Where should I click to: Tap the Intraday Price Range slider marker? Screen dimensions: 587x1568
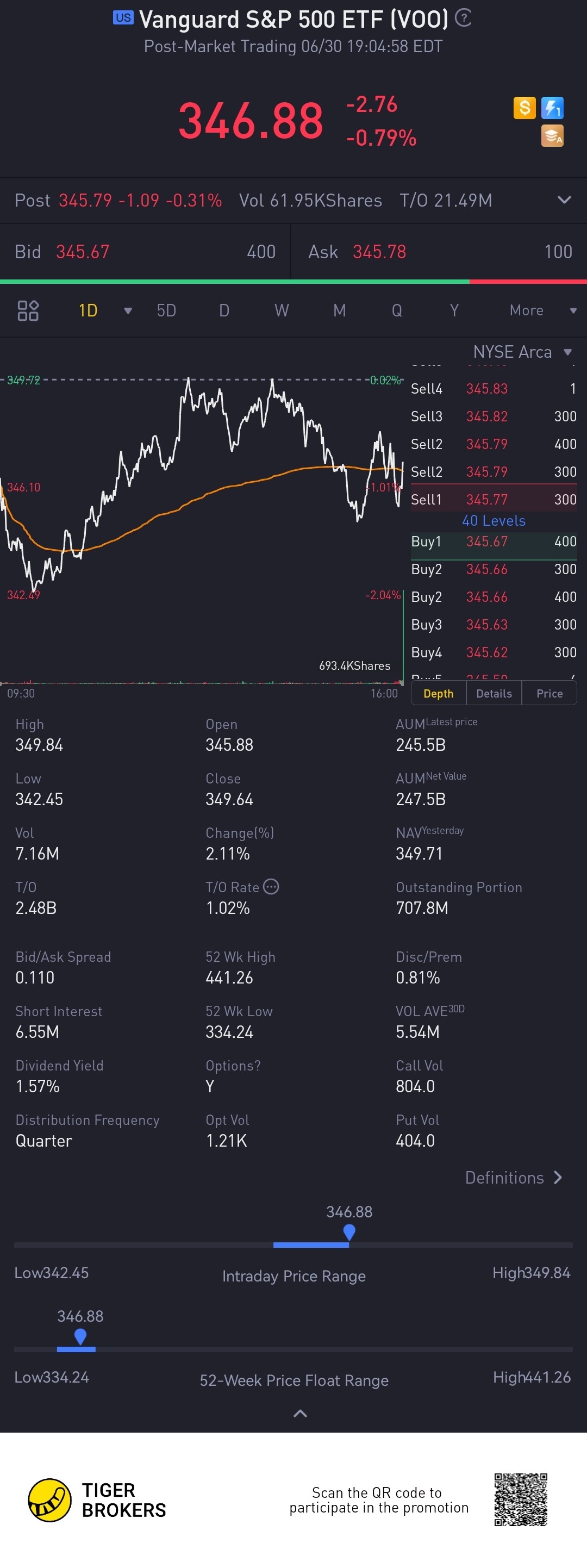pyautogui.click(x=349, y=1232)
